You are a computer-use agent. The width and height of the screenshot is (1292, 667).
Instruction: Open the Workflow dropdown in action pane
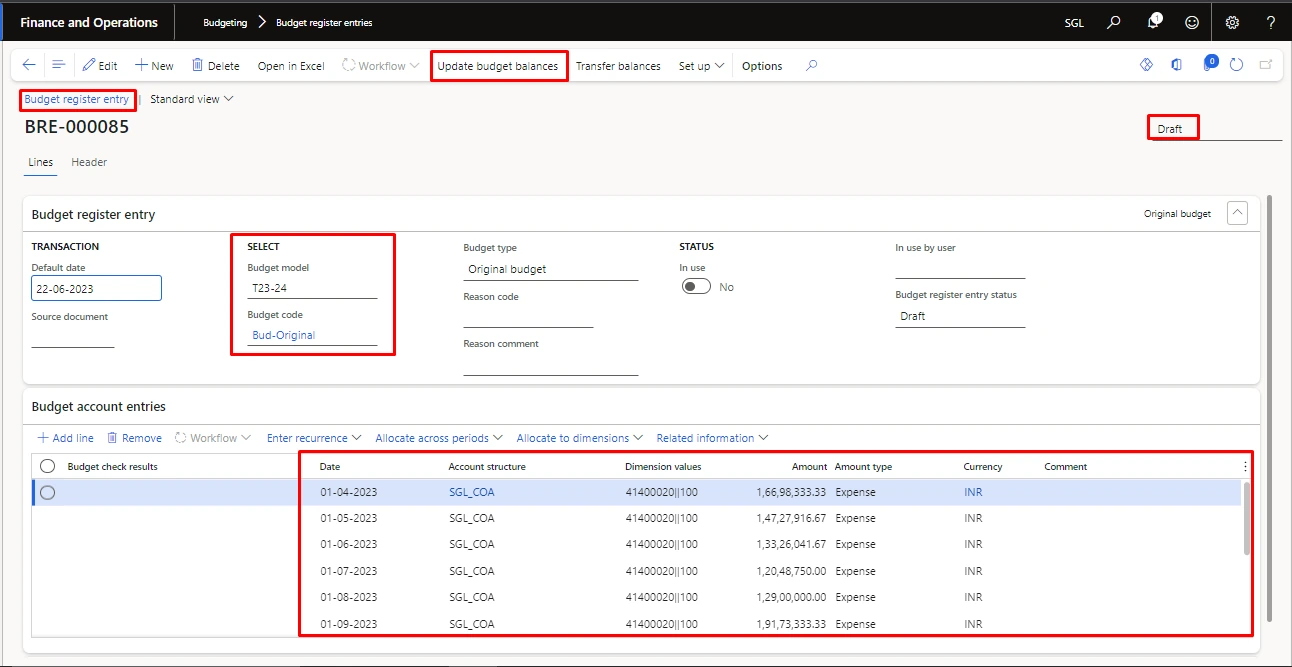[381, 66]
